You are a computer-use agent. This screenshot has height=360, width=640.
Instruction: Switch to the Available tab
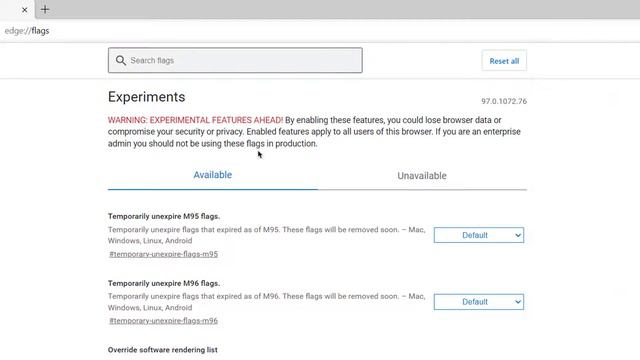(x=213, y=175)
